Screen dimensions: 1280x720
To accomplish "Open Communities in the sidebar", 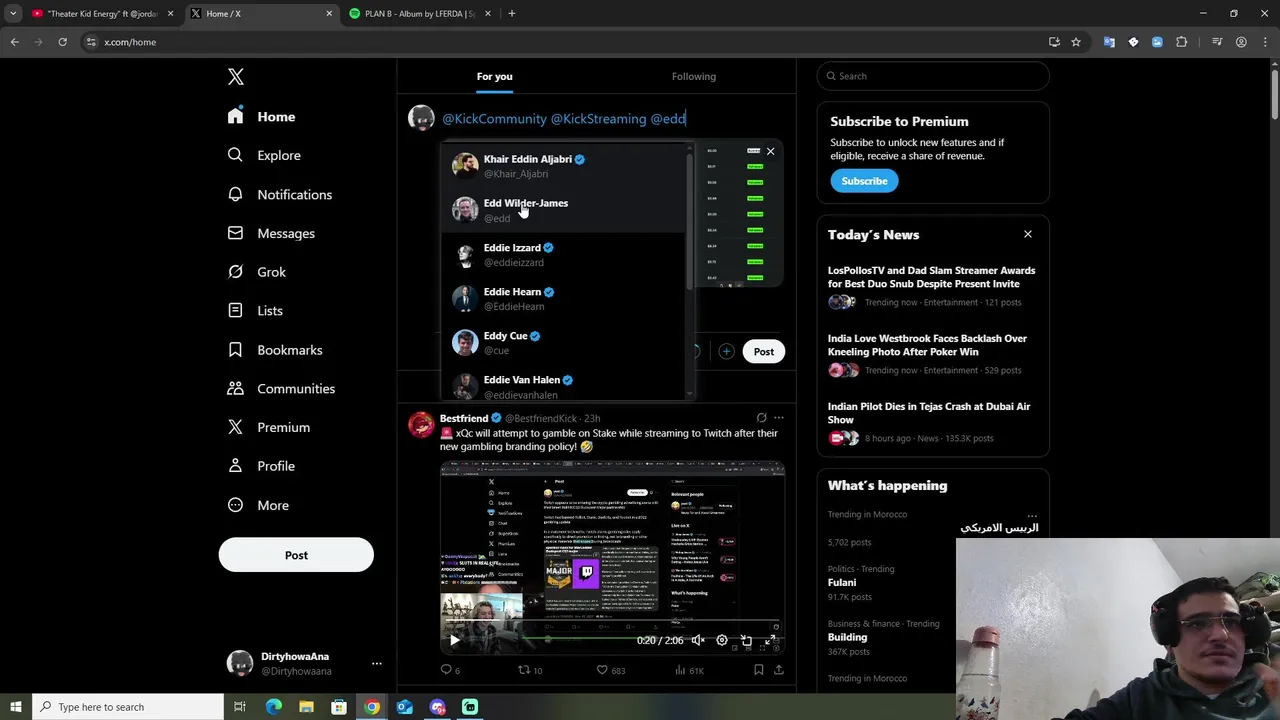I will pos(281,388).
